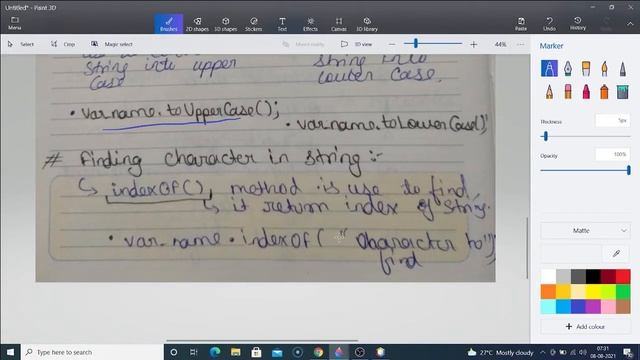Click the 44% zoom value field
640x360 pixels.
[500, 44]
